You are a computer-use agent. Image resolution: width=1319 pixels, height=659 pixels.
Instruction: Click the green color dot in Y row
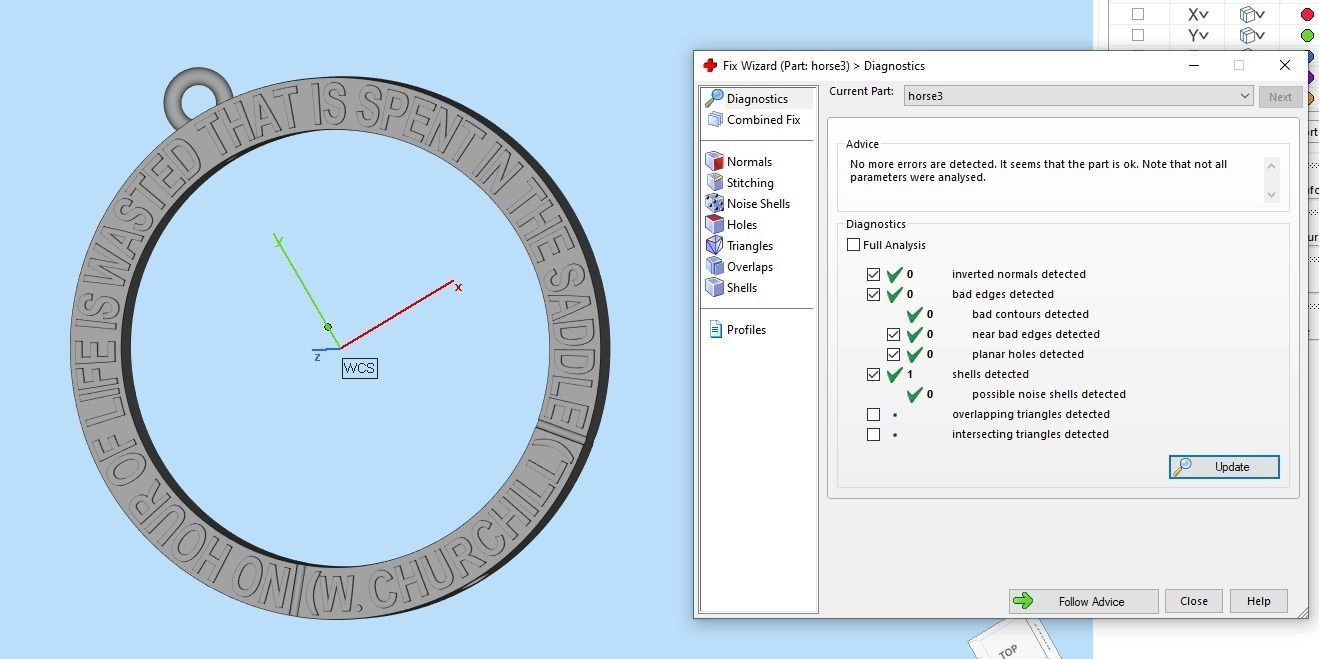[x=1307, y=35]
